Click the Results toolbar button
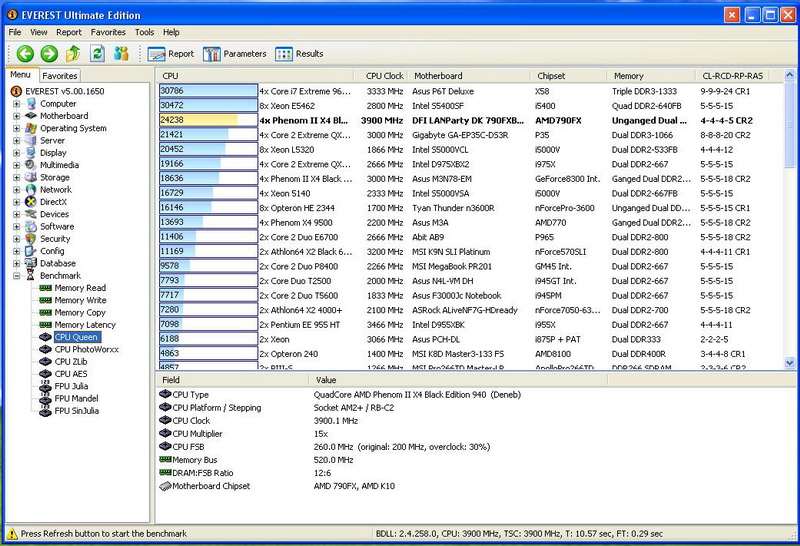 coord(299,54)
